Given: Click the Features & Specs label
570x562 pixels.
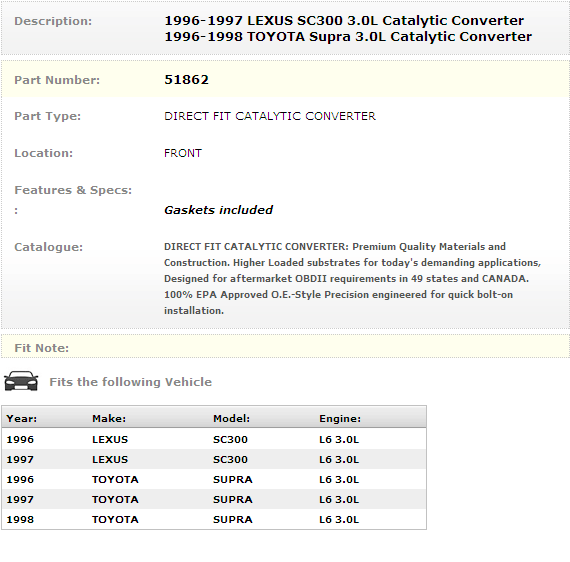Looking at the screenshot, I should pyautogui.click(x=73, y=190).
